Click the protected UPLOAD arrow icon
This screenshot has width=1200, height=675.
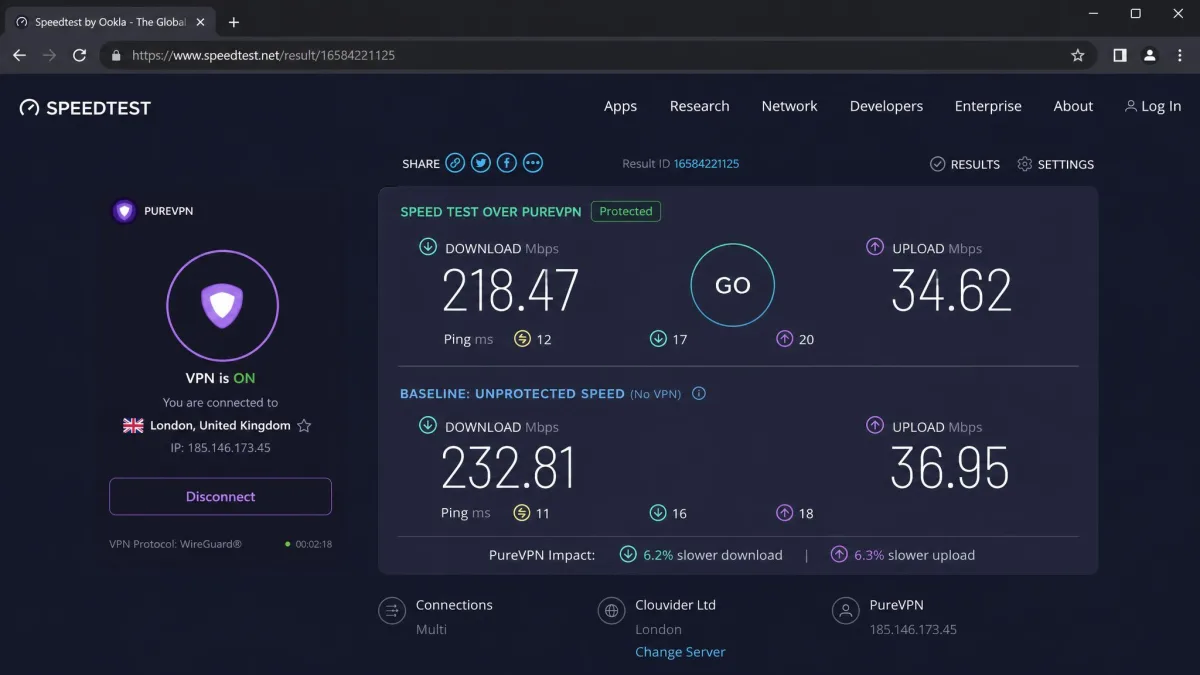click(875, 247)
